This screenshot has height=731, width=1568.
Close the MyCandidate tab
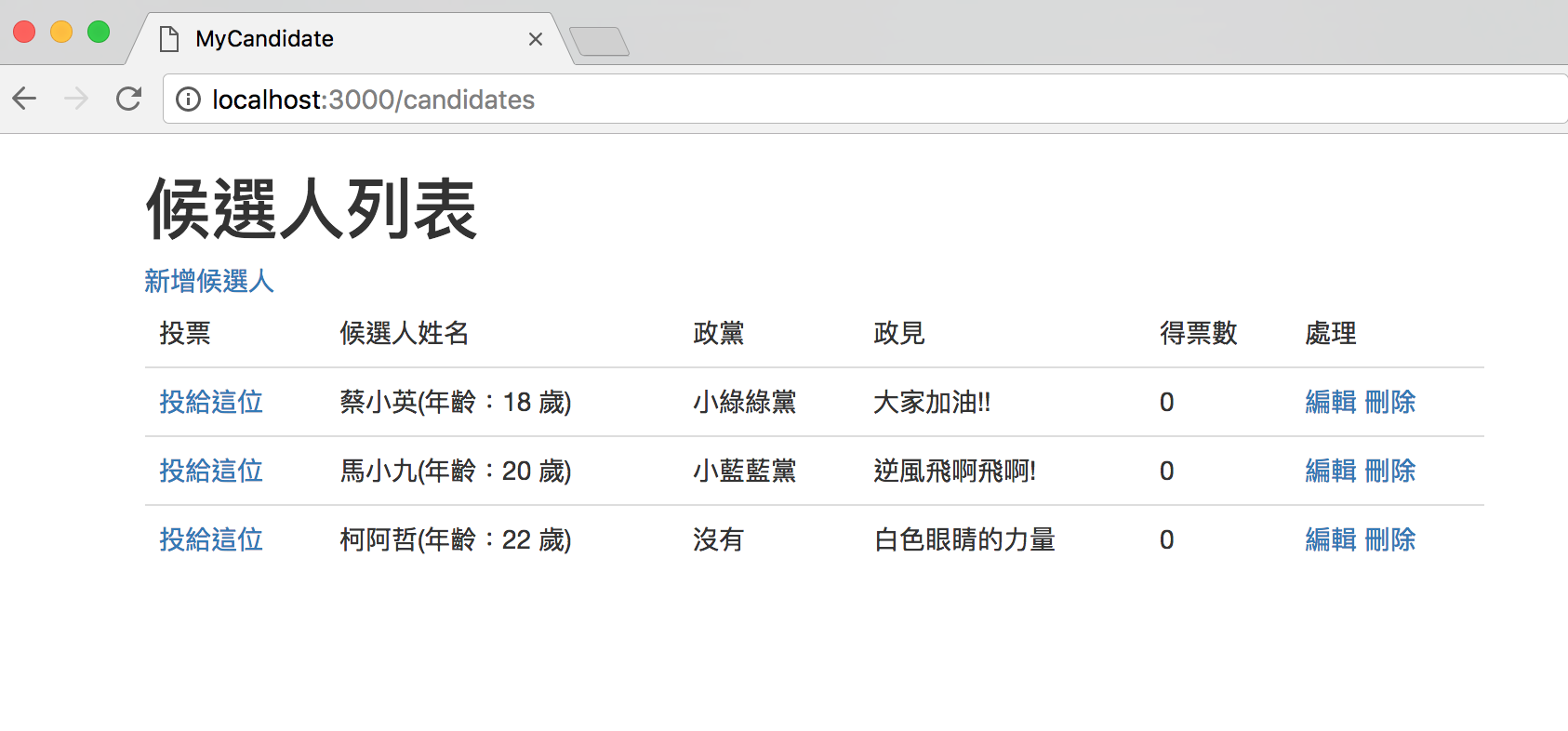click(x=535, y=39)
